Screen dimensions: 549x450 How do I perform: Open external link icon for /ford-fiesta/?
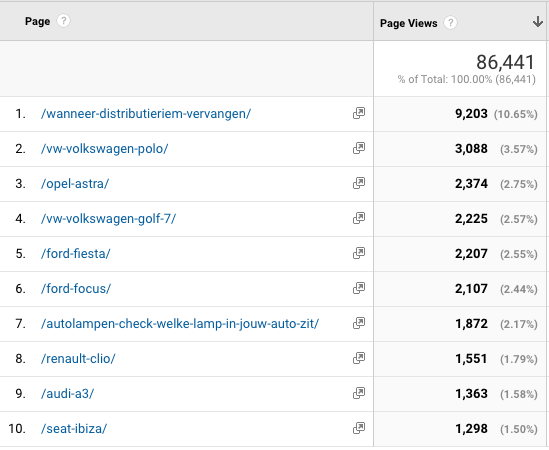[359, 253]
